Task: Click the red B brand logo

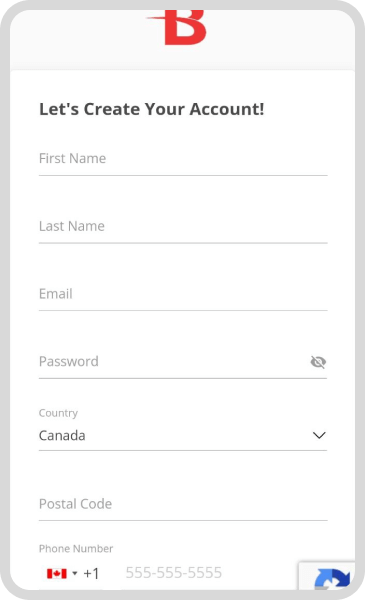Action: (x=177, y=28)
